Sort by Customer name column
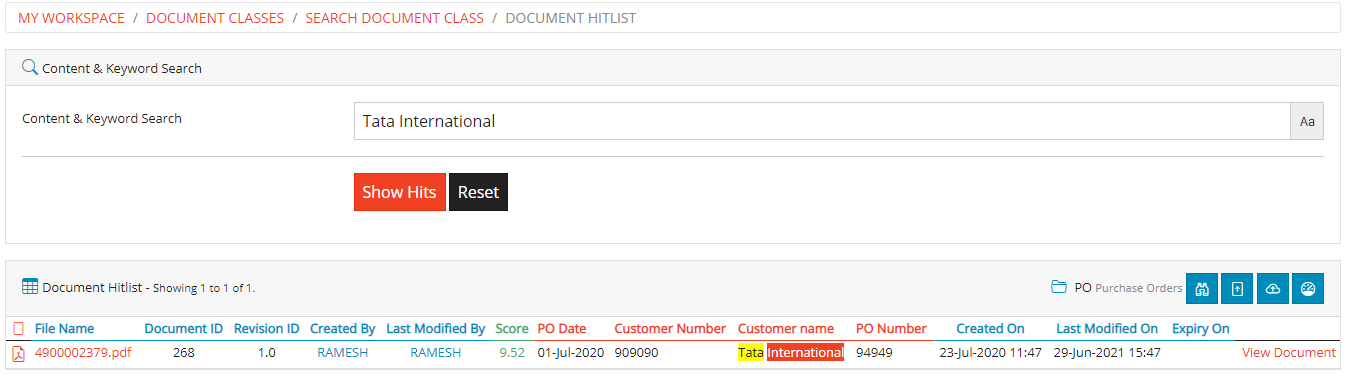 pos(786,328)
